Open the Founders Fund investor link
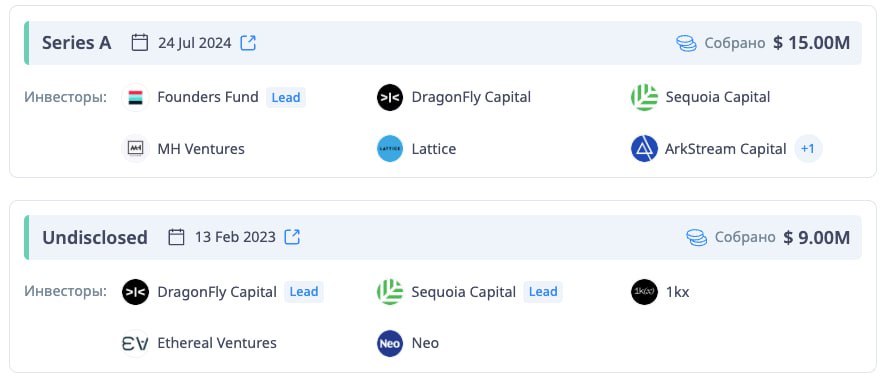Viewport: 886px width, 381px height. (208, 97)
